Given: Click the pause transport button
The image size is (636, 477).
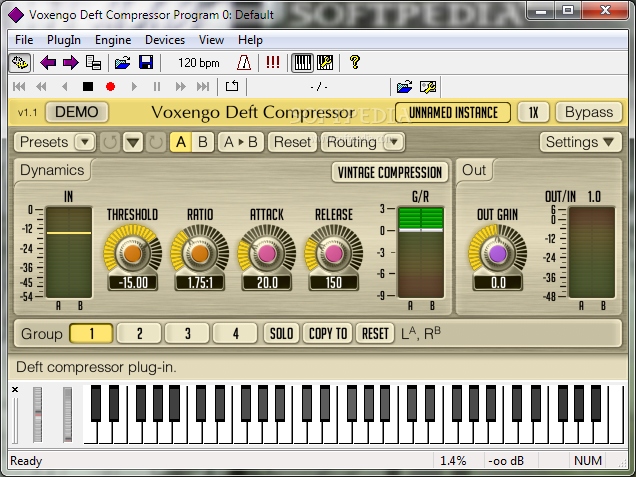Looking at the screenshot, I should tap(157, 86).
